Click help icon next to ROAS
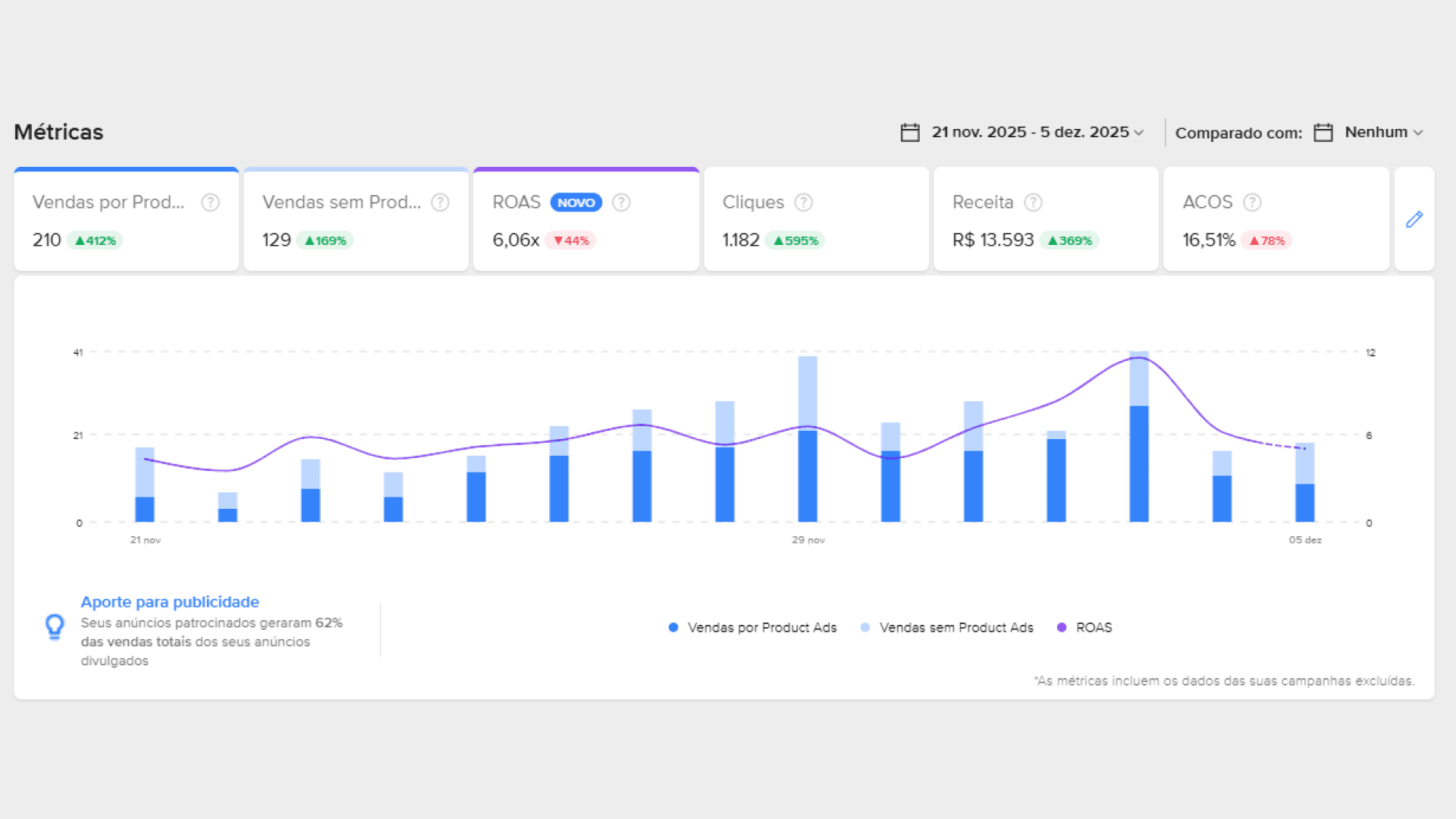The height and width of the screenshot is (819, 1456). (621, 202)
